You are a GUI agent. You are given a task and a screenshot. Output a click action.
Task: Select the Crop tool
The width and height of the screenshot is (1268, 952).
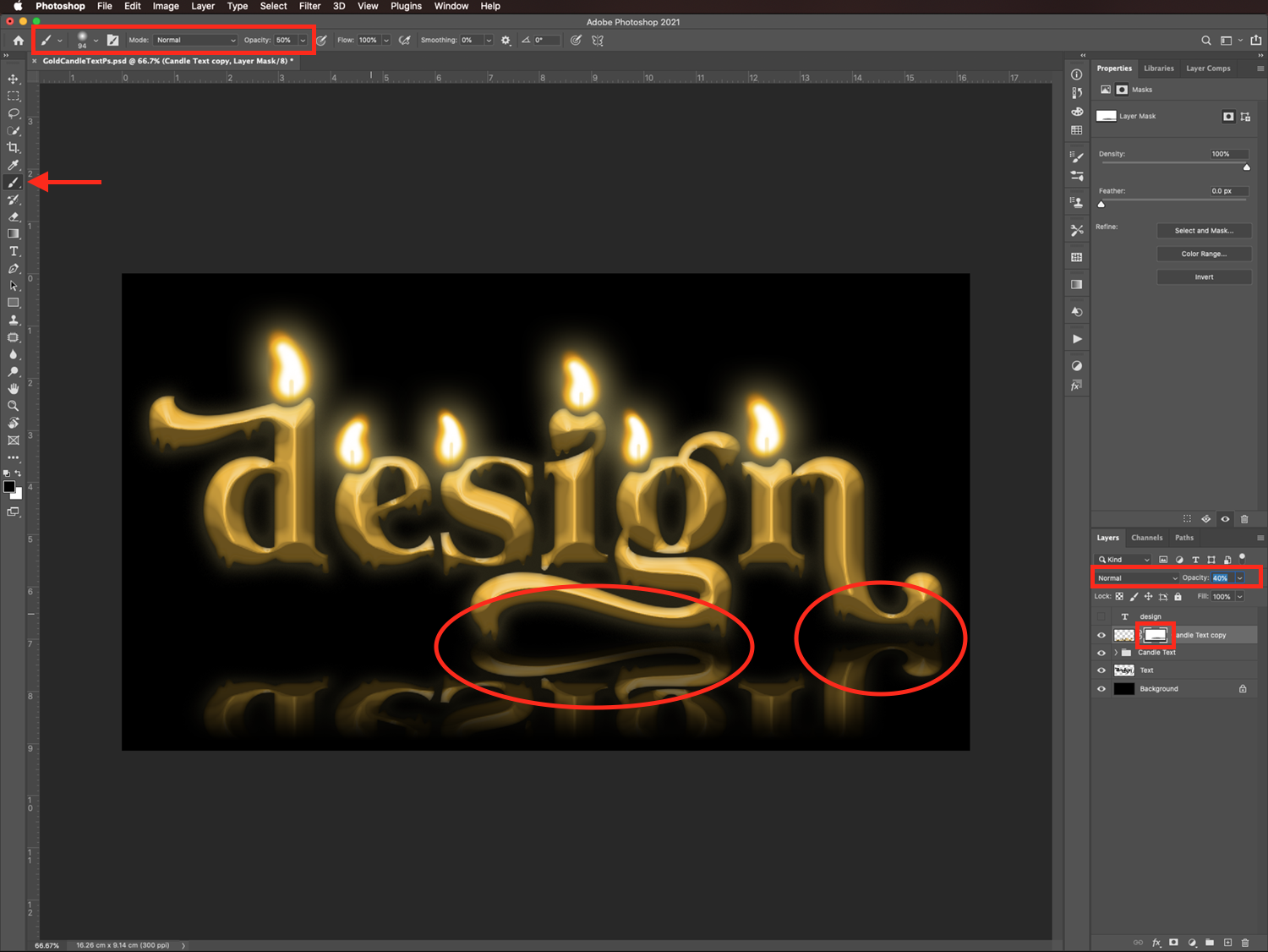[14, 148]
